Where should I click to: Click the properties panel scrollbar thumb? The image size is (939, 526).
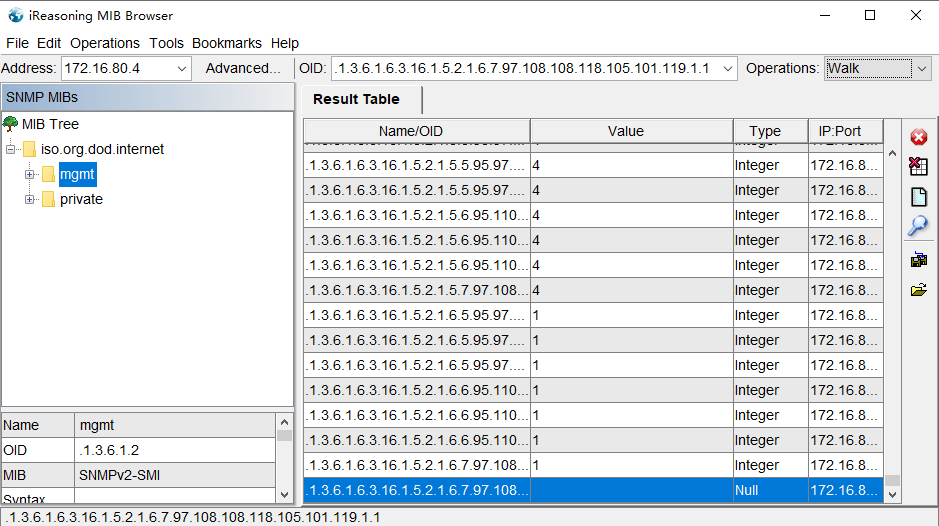(284, 436)
